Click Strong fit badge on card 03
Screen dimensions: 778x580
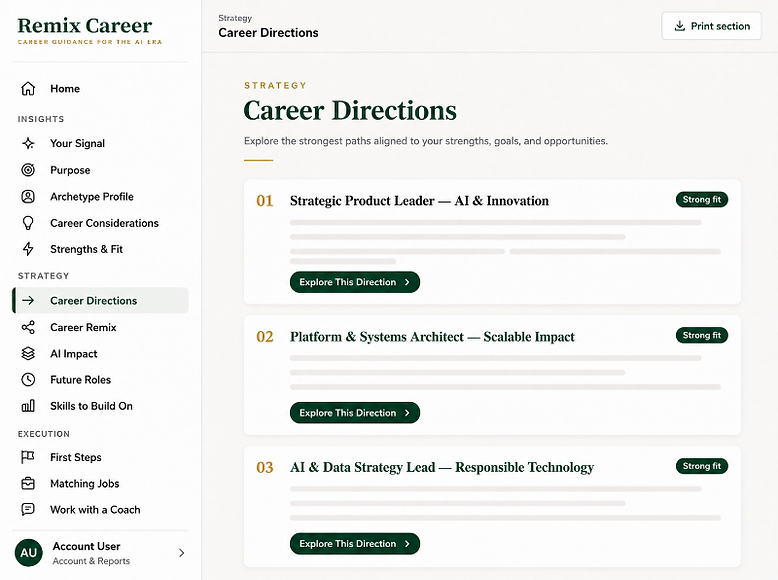point(702,466)
